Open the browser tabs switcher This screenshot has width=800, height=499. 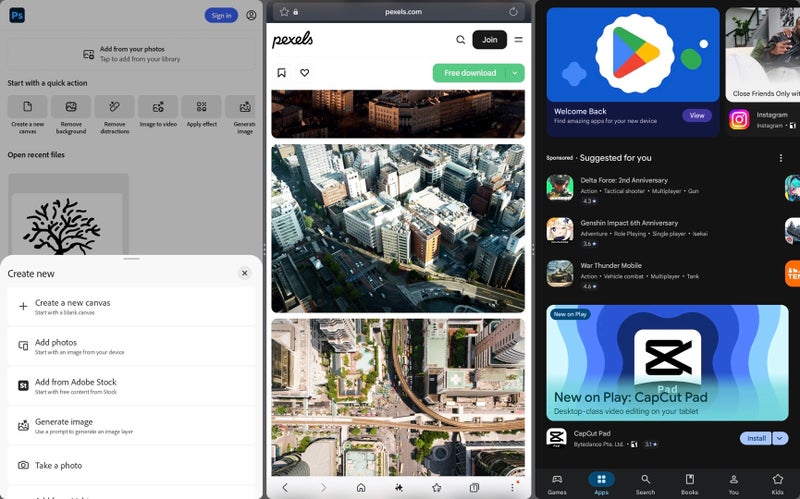pos(474,488)
